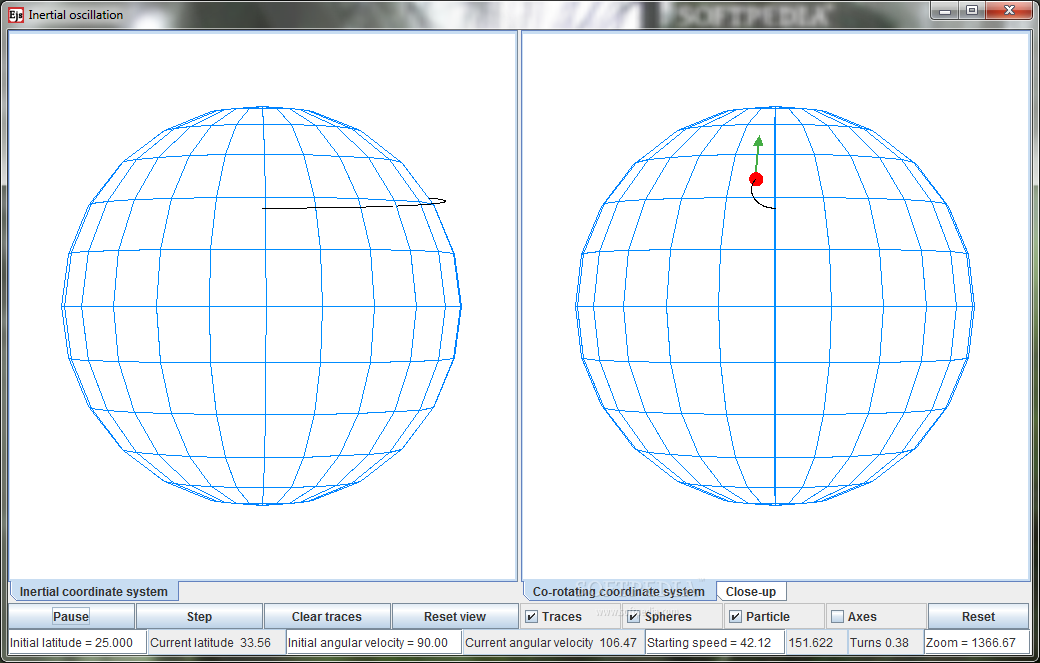Screen dimensions: 1040x663
Task: Click the Ejs application icon in title bar
Action: [16, 15]
